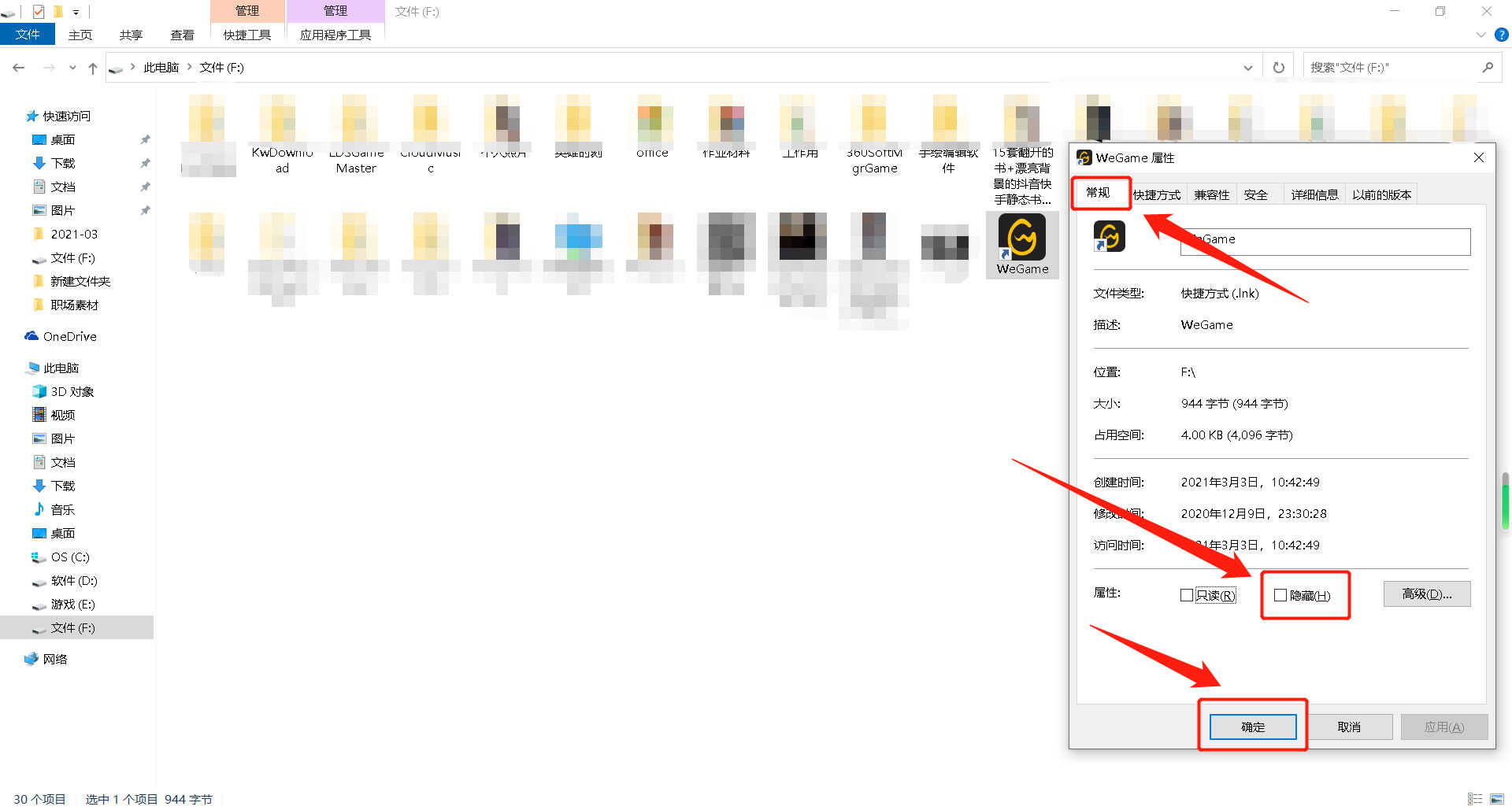Open recent locations dropdown arrow
The height and width of the screenshot is (810, 1512).
click(72, 68)
